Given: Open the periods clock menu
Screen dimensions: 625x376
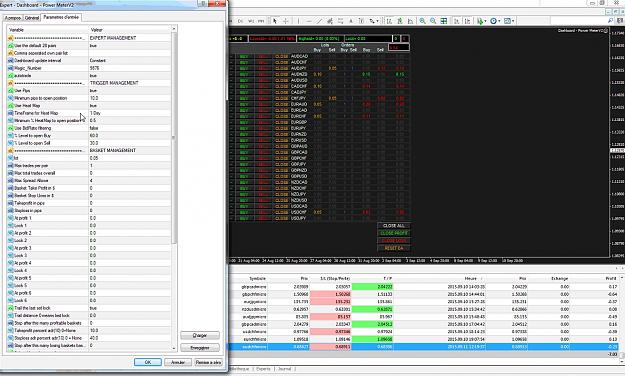Looking at the screenshot, I should pyautogui.click(x=493, y=21).
